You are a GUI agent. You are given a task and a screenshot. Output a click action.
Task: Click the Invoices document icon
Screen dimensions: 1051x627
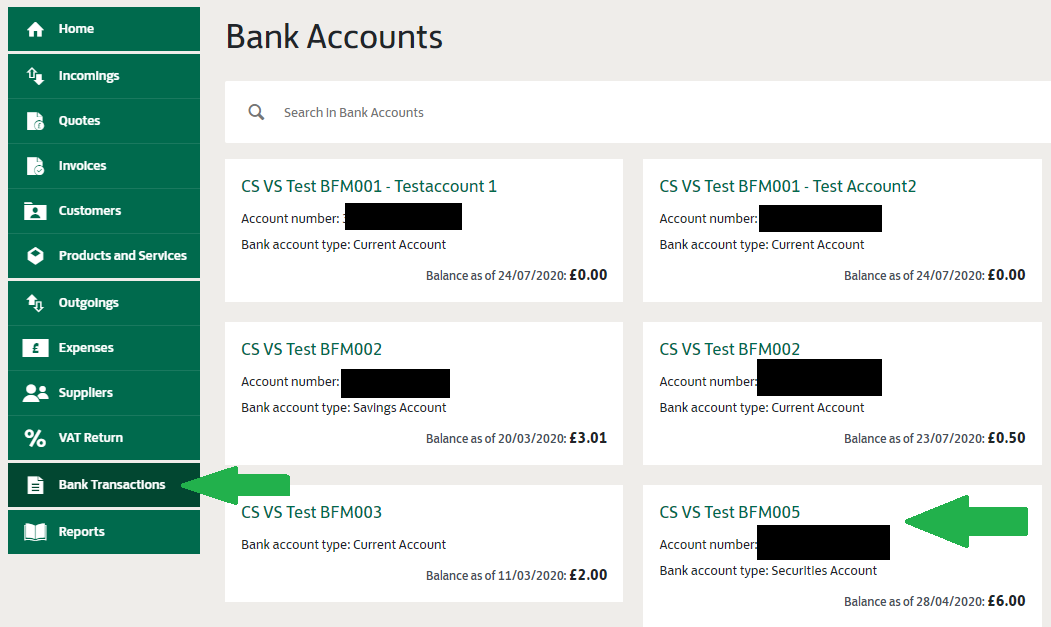pos(36,166)
